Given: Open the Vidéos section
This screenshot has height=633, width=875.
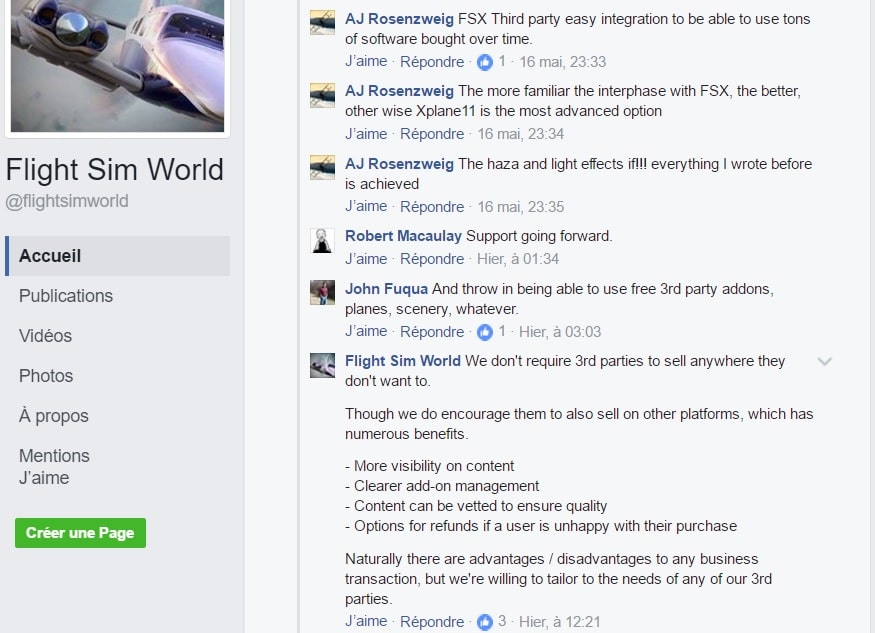Looking at the screenshot, I should pos(45,336).
